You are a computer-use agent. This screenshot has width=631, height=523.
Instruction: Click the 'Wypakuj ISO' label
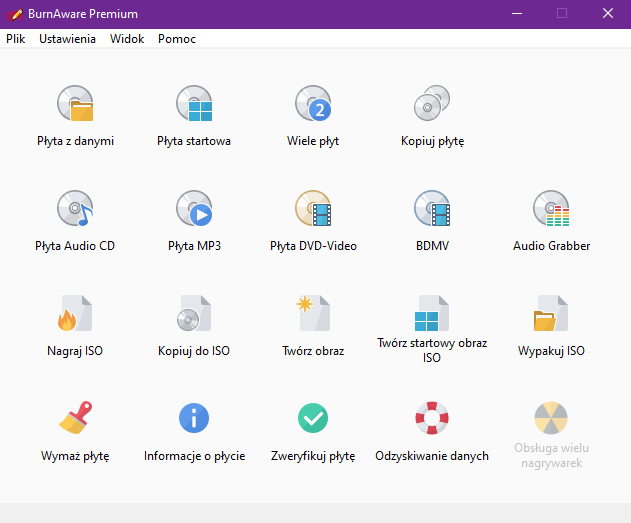click(551, 351)
